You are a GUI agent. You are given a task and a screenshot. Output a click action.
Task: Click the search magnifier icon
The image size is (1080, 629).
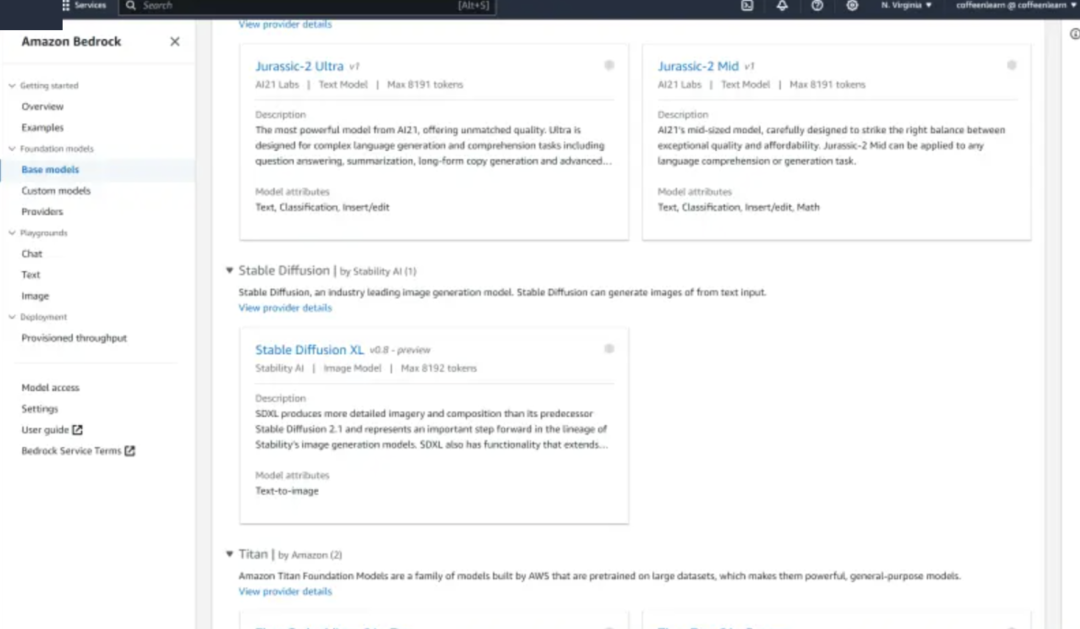pos(131,6)
